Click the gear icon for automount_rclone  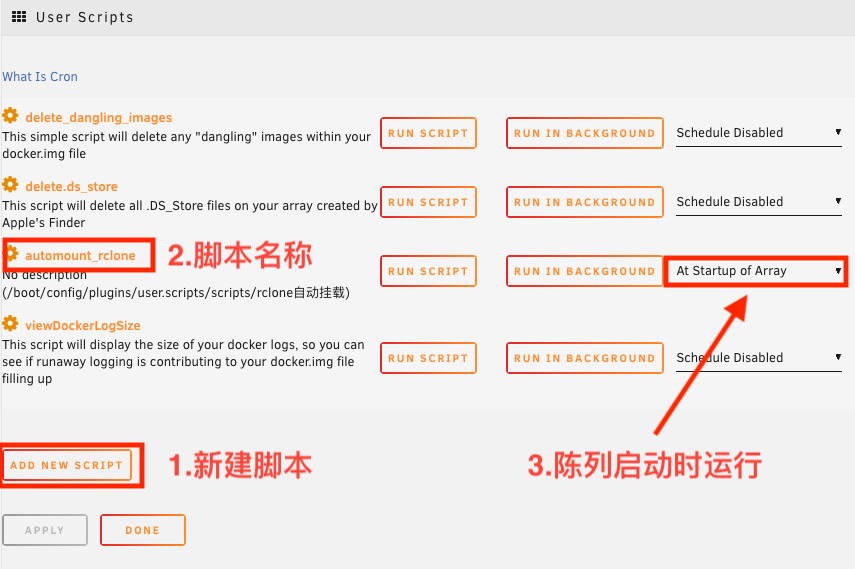(x=10, y=254)
